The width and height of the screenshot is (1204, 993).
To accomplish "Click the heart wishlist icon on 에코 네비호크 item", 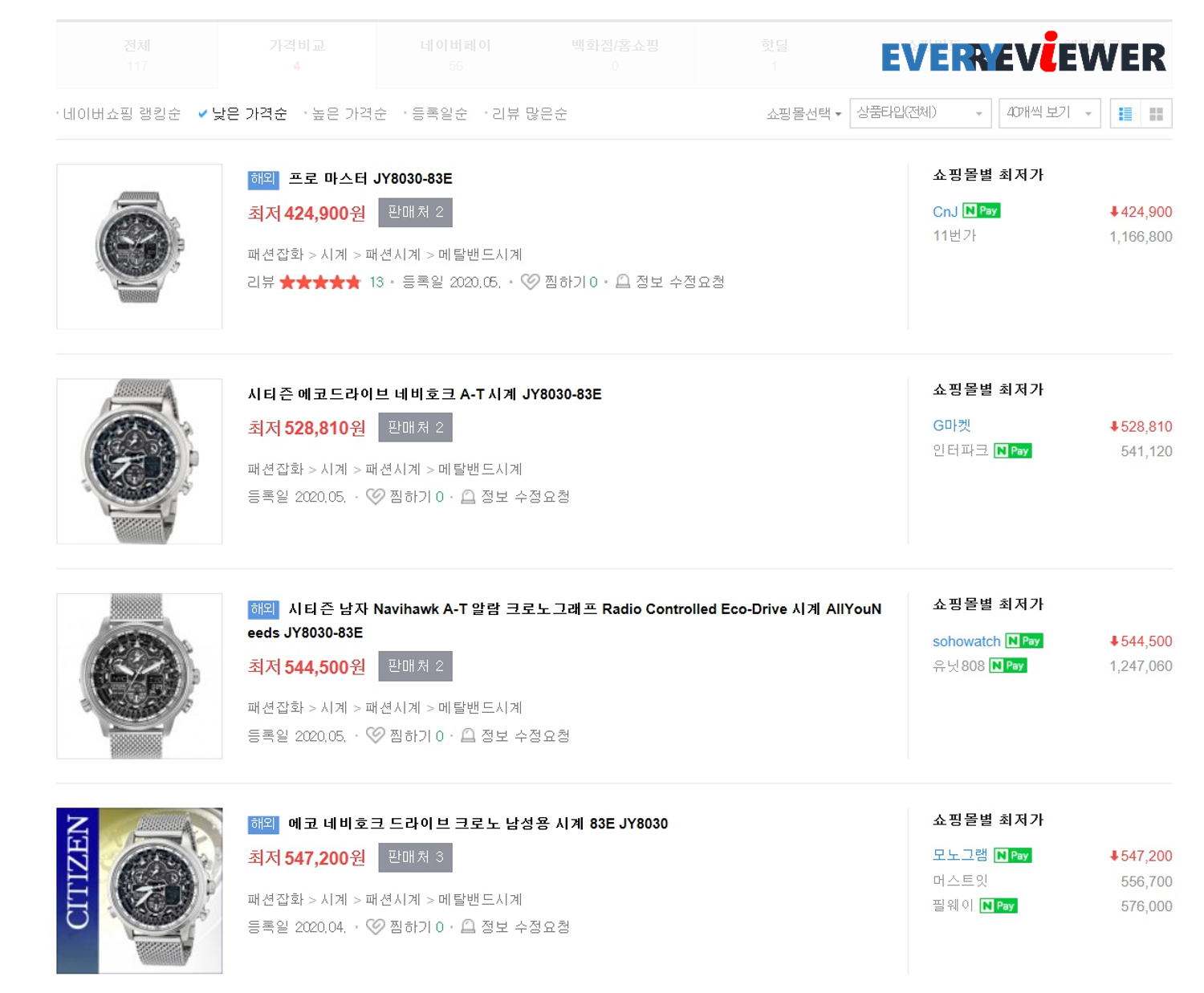I will pyautogui.click(x=375, y=927).
